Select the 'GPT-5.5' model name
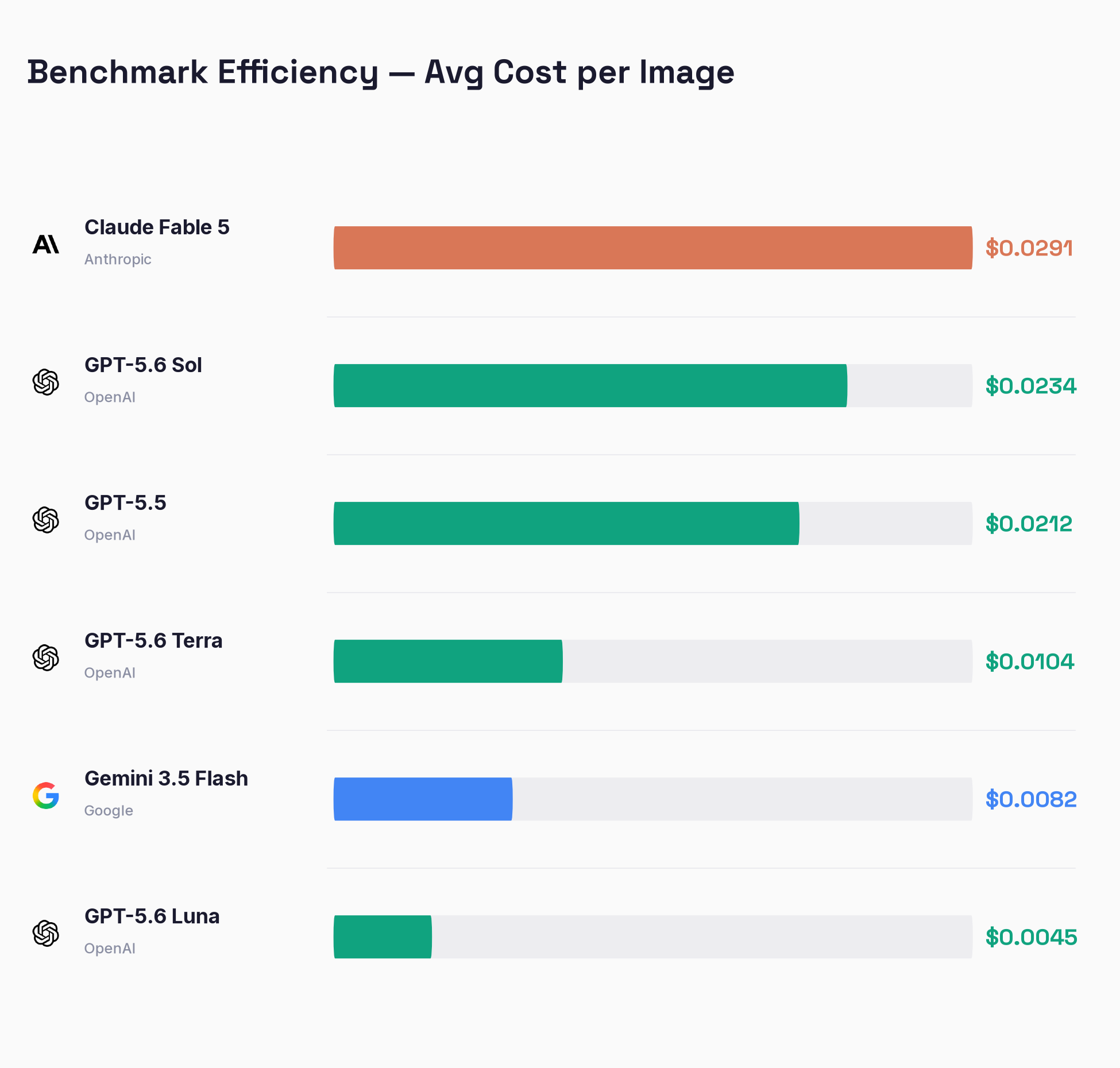 (125, 503)
